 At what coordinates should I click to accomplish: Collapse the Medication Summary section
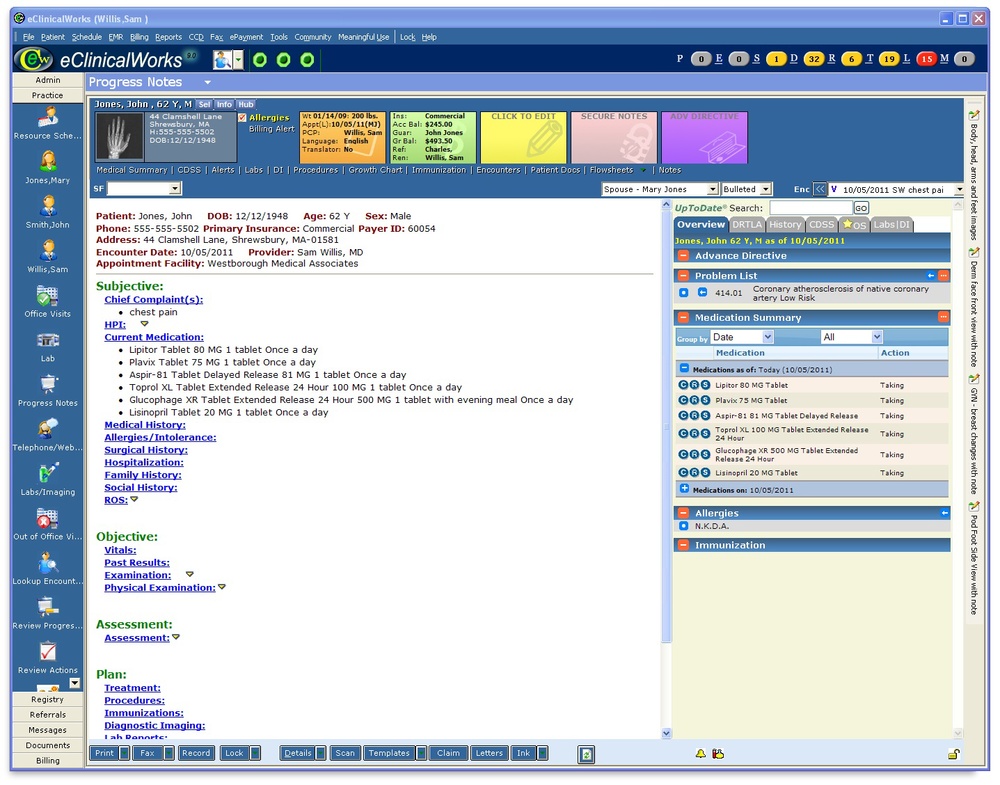[683, 318]
